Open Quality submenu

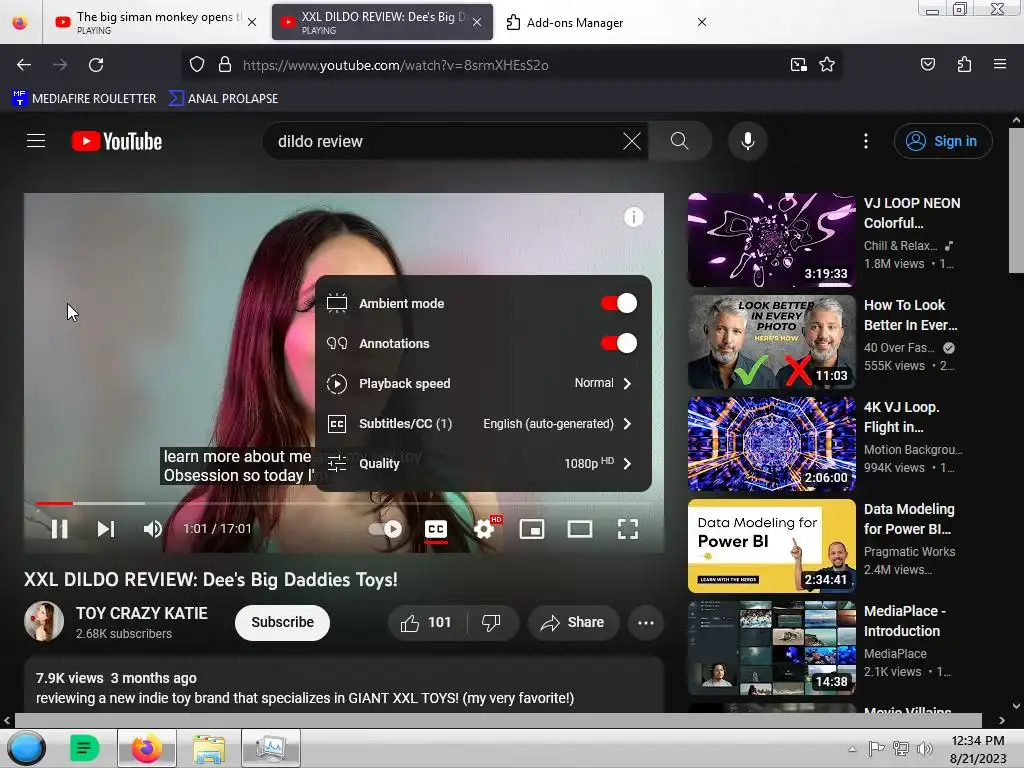pos(483,463)
